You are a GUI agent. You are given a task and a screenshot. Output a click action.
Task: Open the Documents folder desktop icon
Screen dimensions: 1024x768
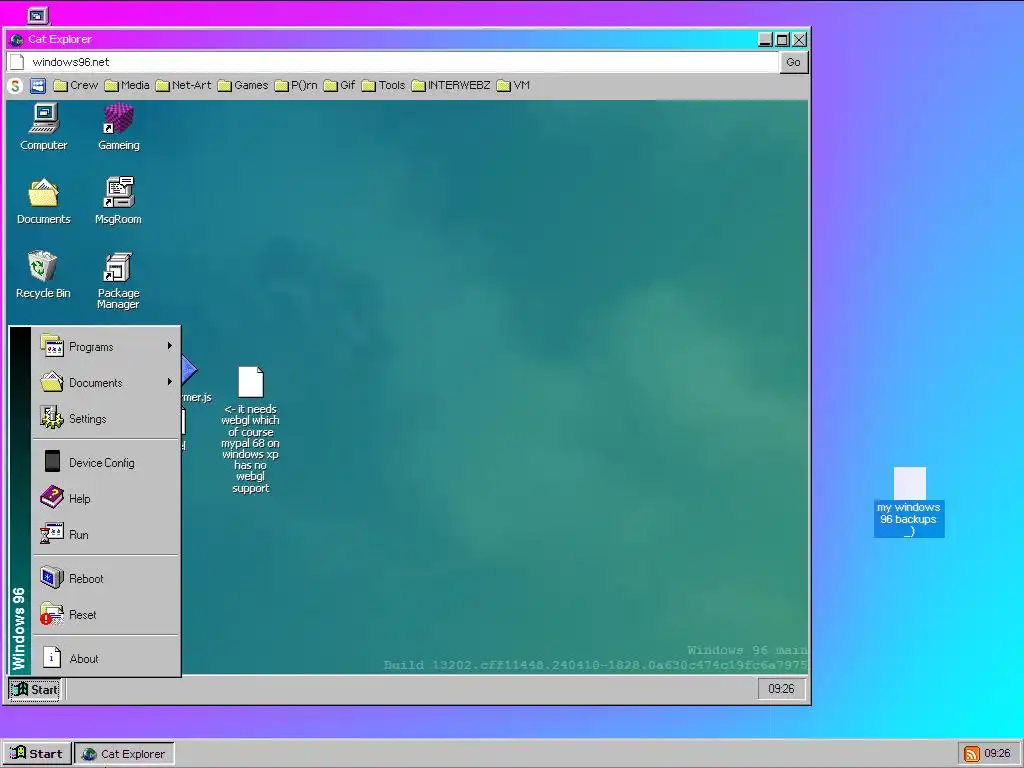click(44, 201)
